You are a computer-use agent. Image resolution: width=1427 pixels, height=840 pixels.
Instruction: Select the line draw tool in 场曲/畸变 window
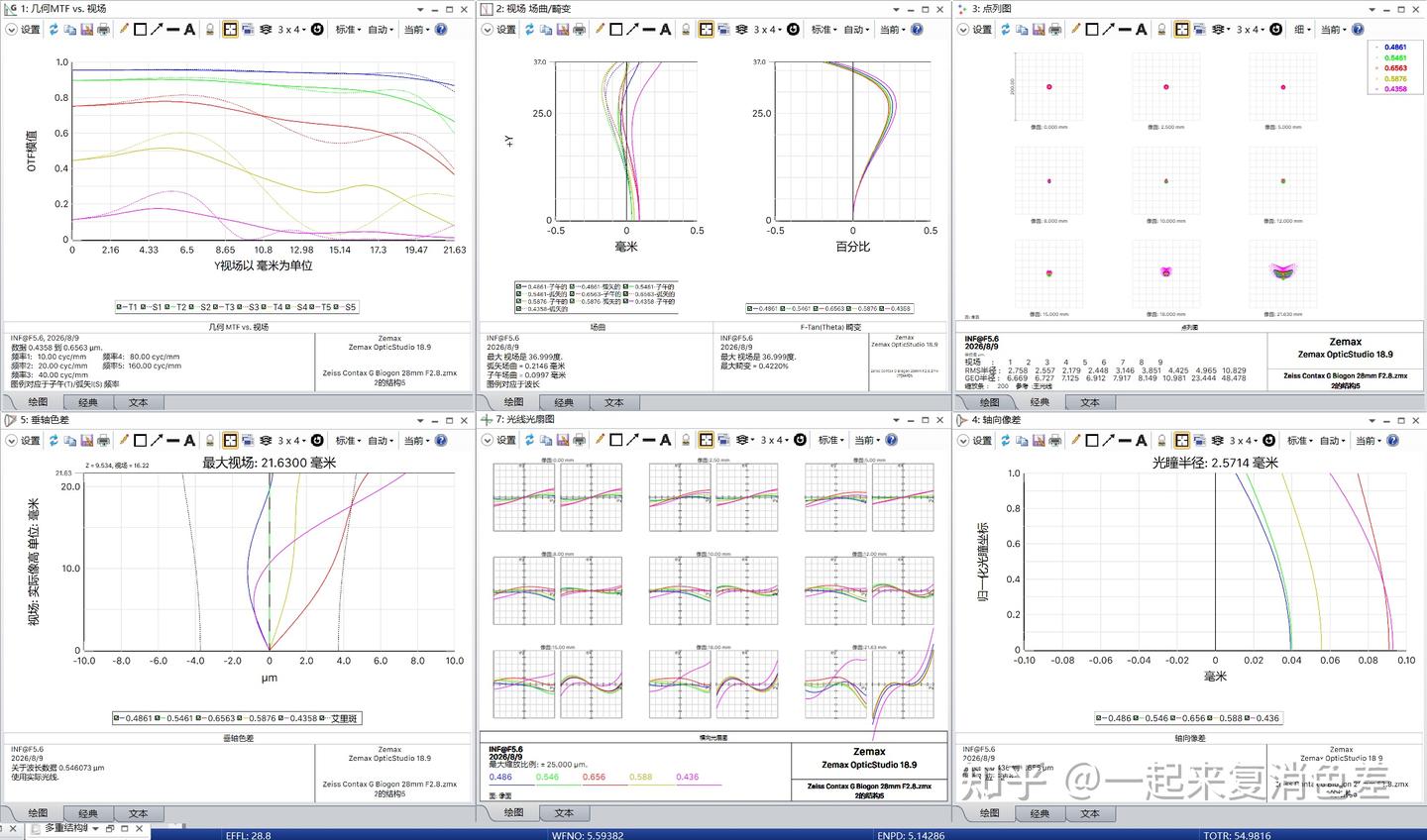click(x=648, y=30)
